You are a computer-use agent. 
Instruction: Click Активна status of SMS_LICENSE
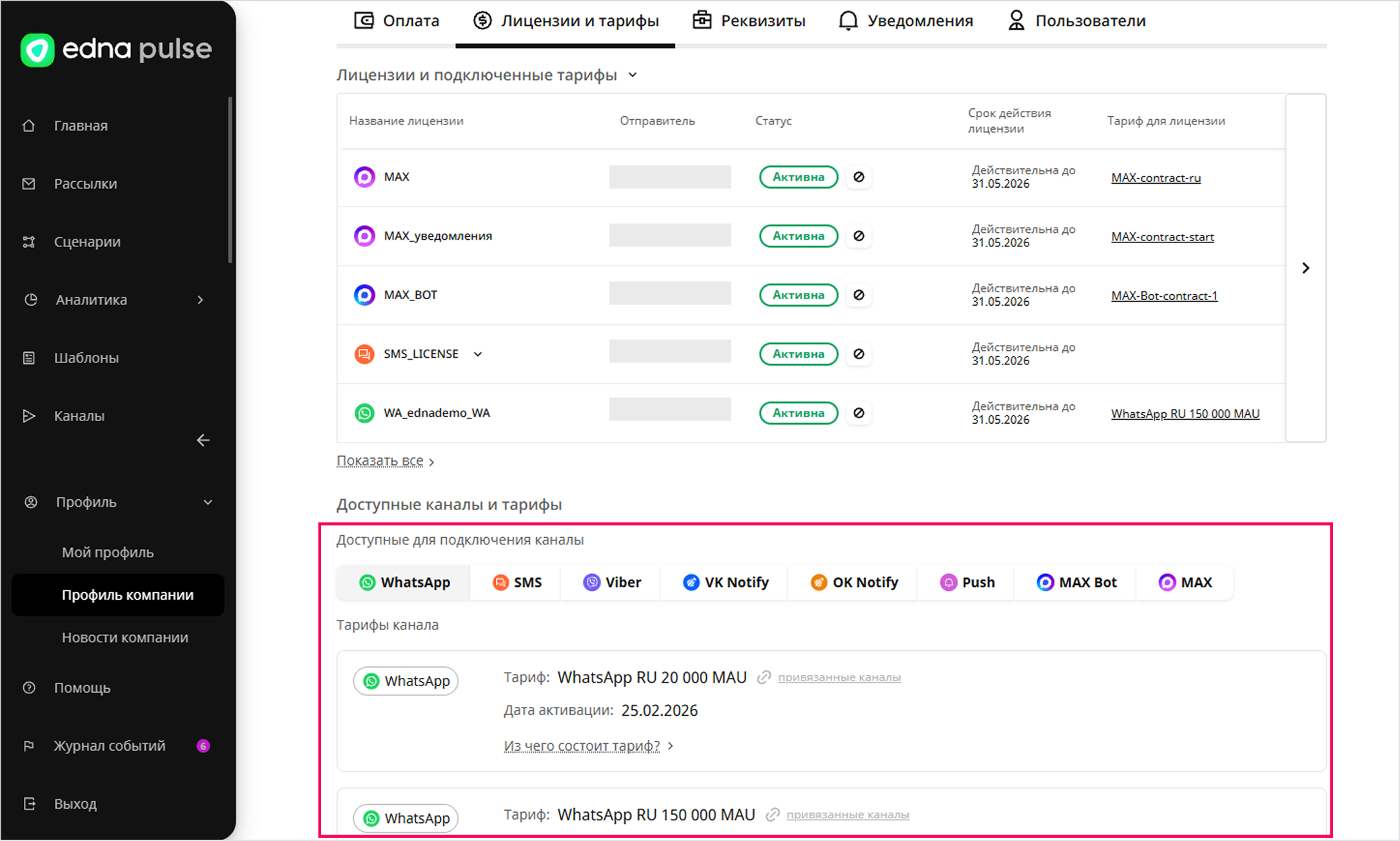798,354
